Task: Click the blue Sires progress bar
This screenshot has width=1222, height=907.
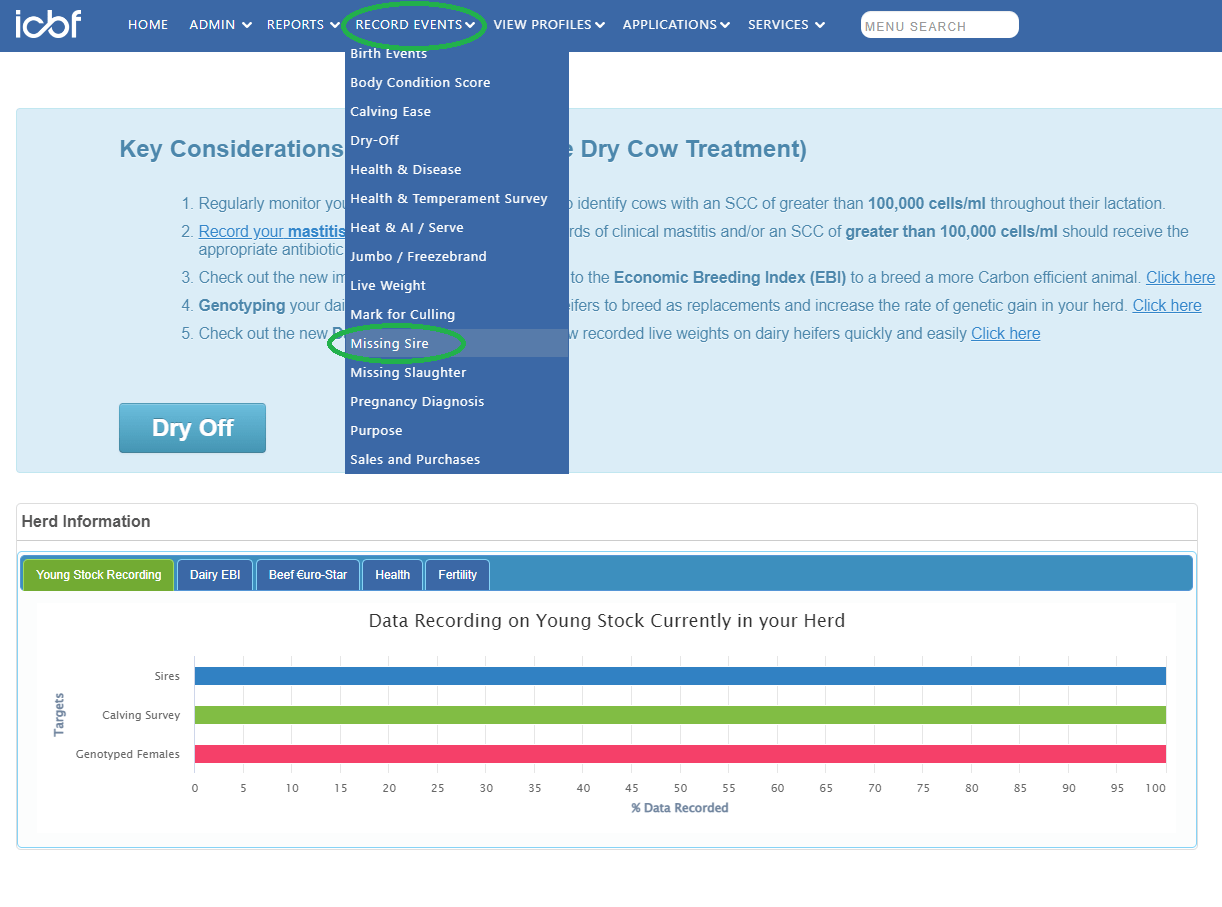Action: pos(680,676)
